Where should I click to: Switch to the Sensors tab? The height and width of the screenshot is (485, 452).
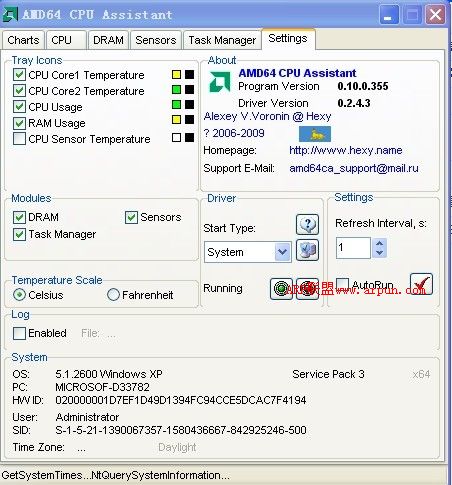[x=156, y=40]
